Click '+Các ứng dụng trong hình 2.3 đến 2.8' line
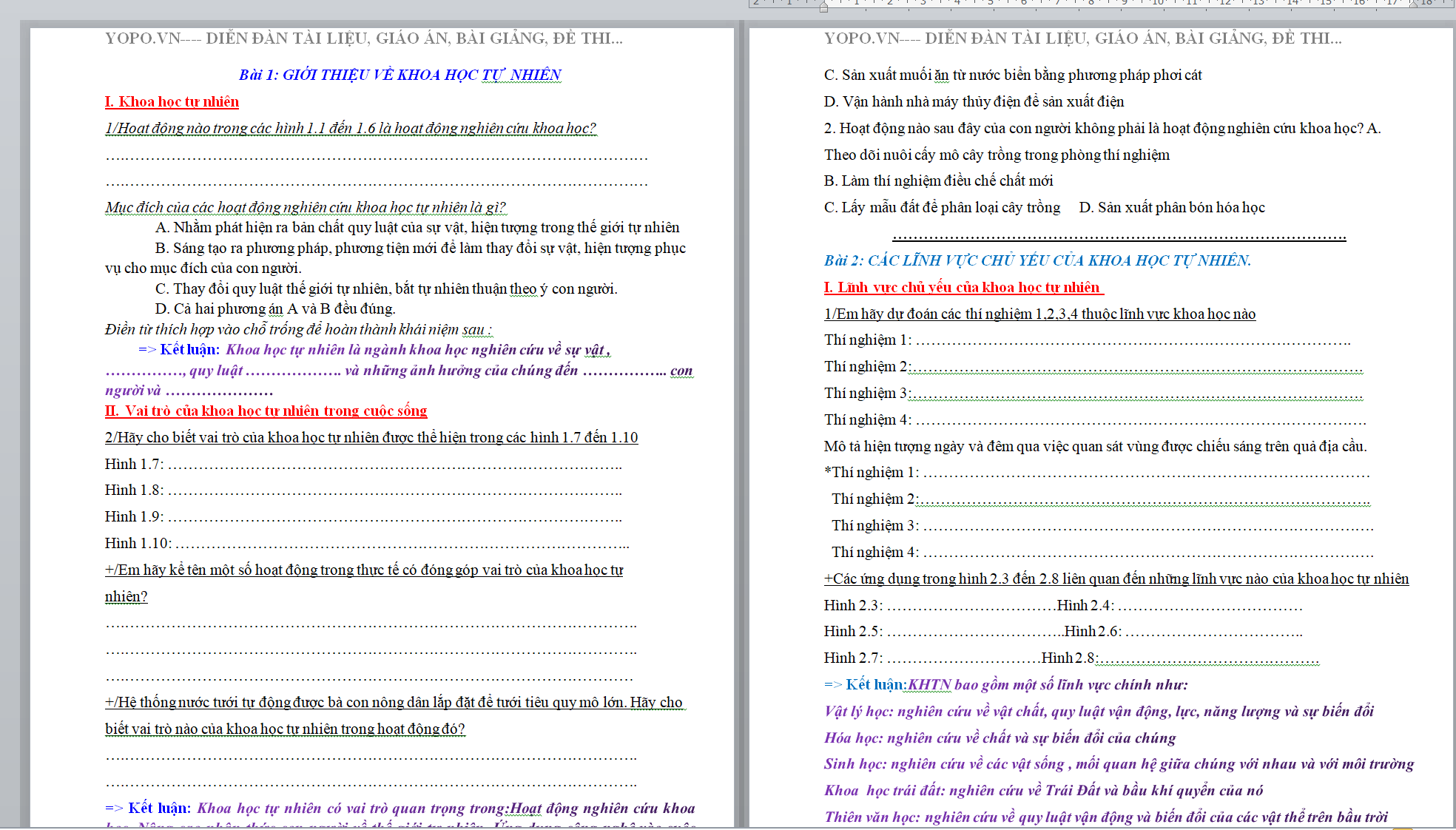 1116,578
